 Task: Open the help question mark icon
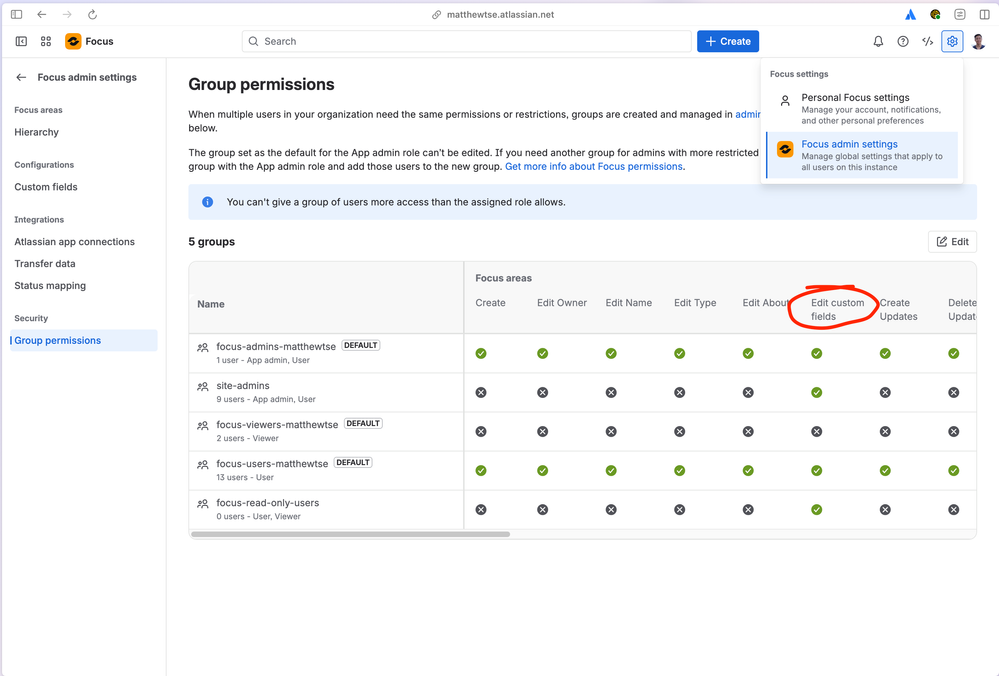(x=903, y=41)
